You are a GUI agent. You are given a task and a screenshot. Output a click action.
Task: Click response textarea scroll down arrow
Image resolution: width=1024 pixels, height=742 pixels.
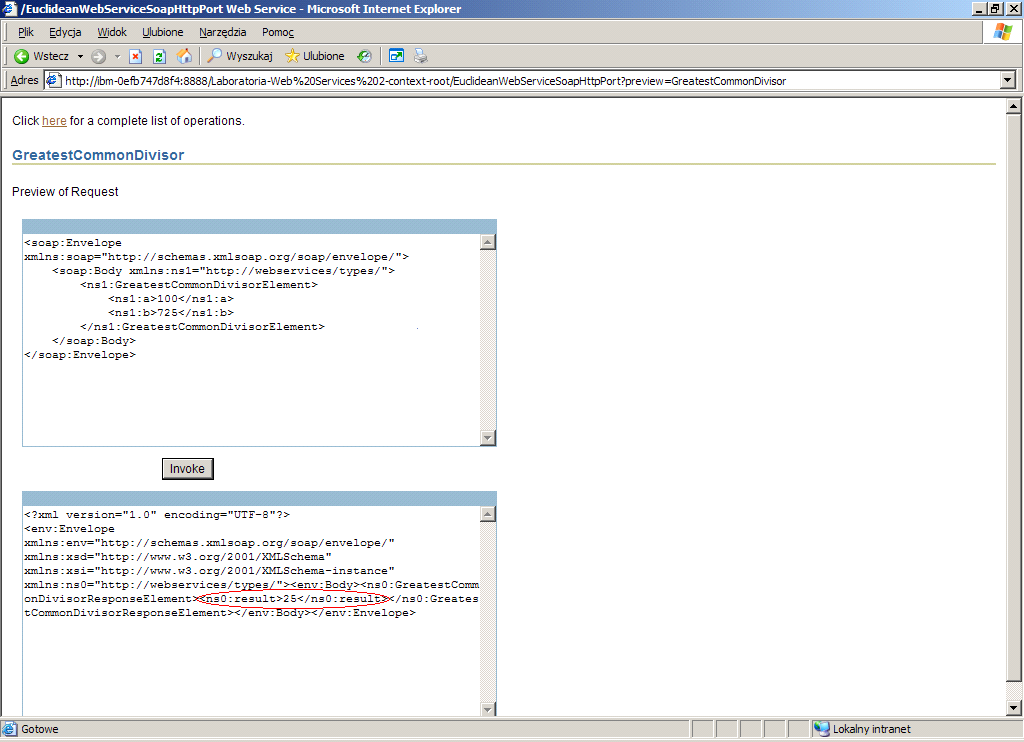(488, 709)
